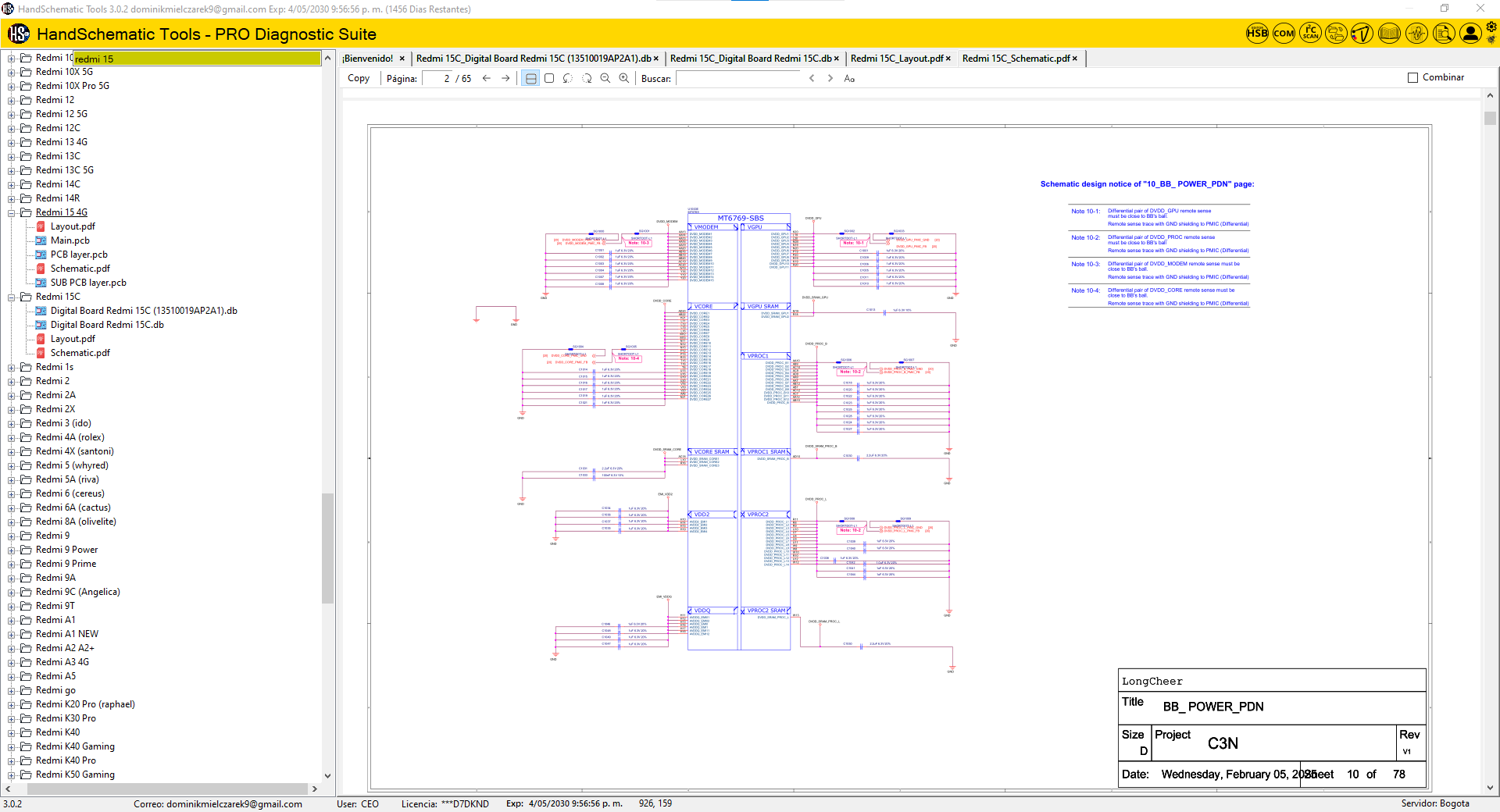Close the ¡Bienvenido! tab
Screen dimensions: 1500x812
point(402,59)
